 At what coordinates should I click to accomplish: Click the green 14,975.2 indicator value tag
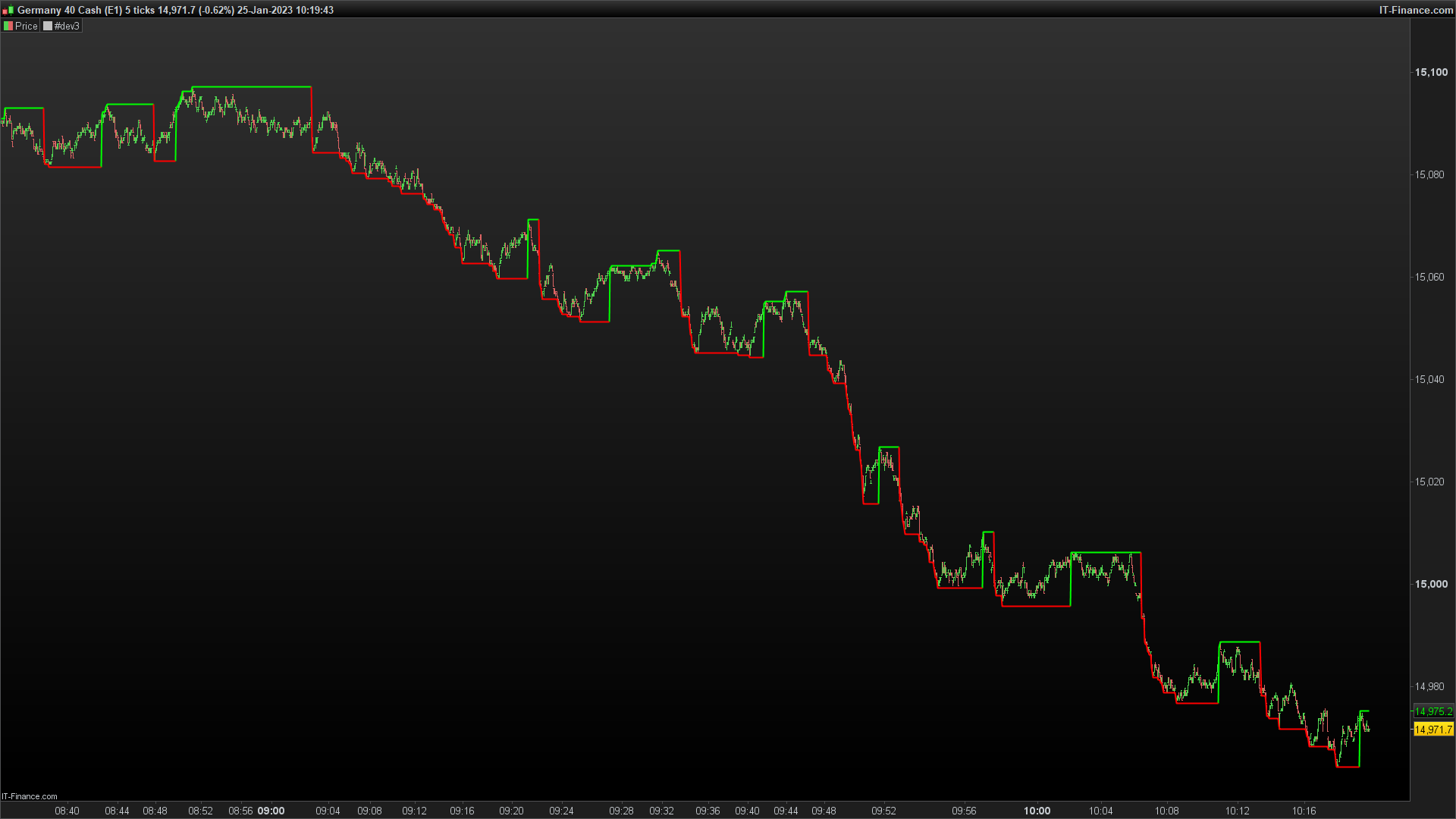point(1433,711)
